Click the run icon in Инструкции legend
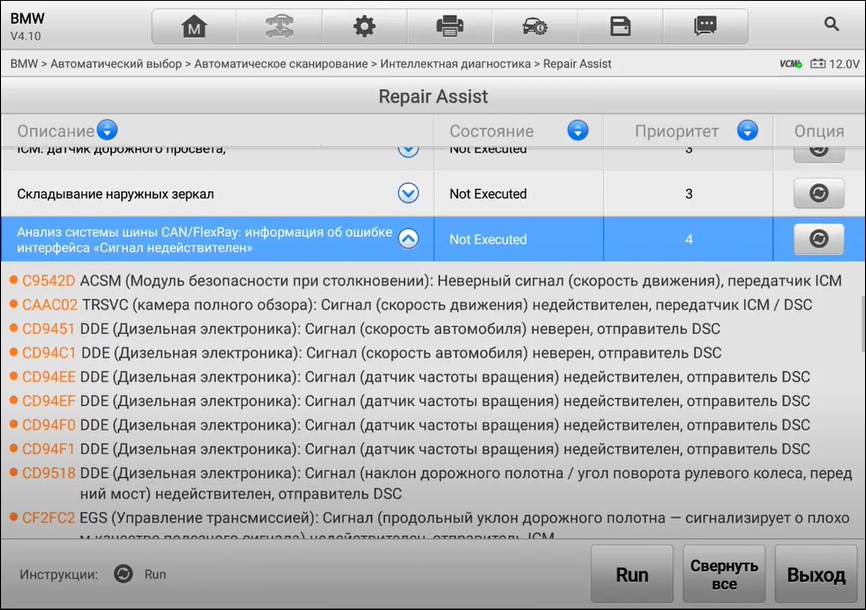The height and width of the screenshot is (610, 866). pyautogui.click(x=123, y=574)
